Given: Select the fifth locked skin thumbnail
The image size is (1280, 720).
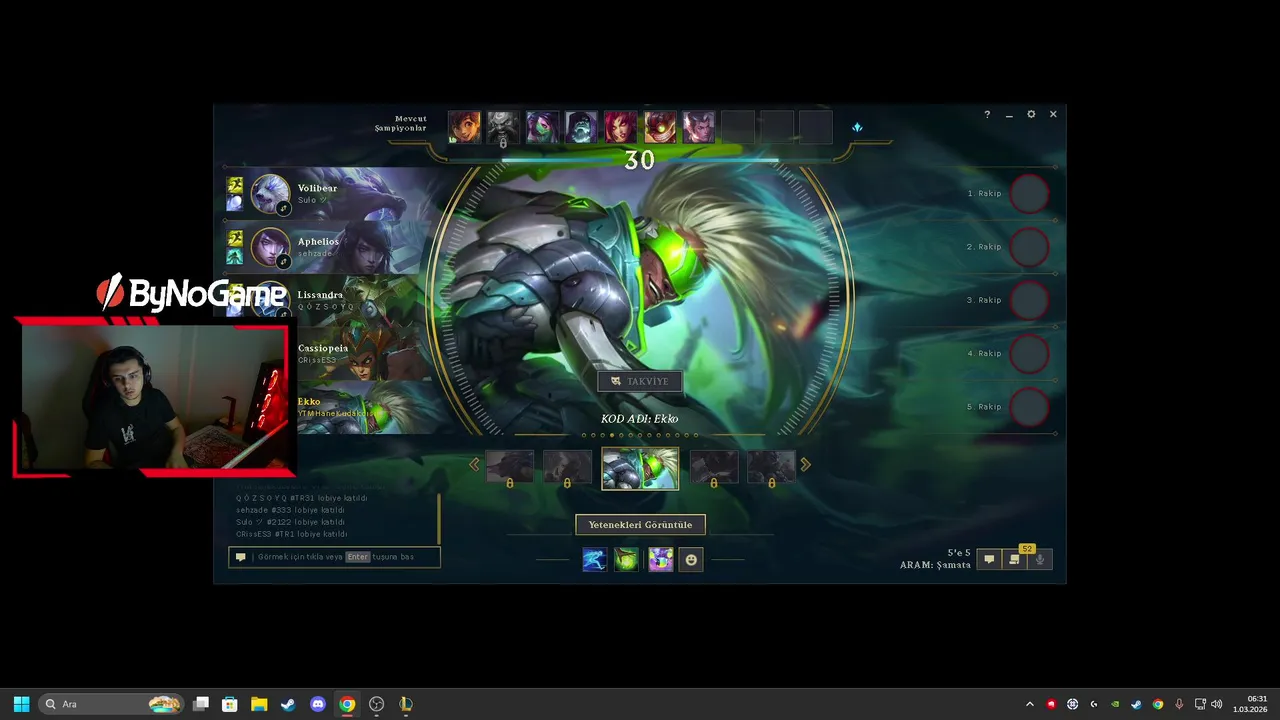Looking at the screenshot, I should coord(771,467).
